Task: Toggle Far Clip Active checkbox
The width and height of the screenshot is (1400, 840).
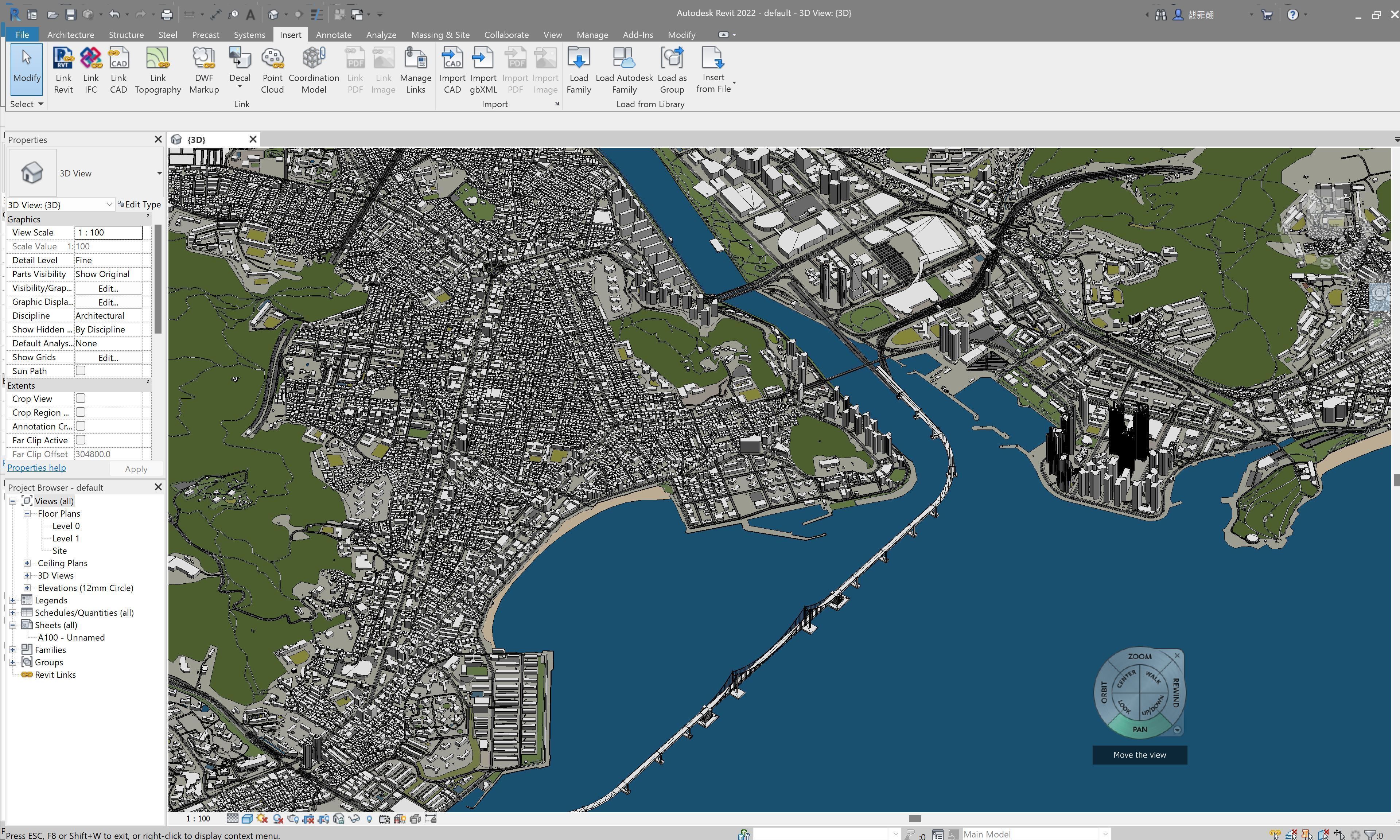Action: coord(80,440)
